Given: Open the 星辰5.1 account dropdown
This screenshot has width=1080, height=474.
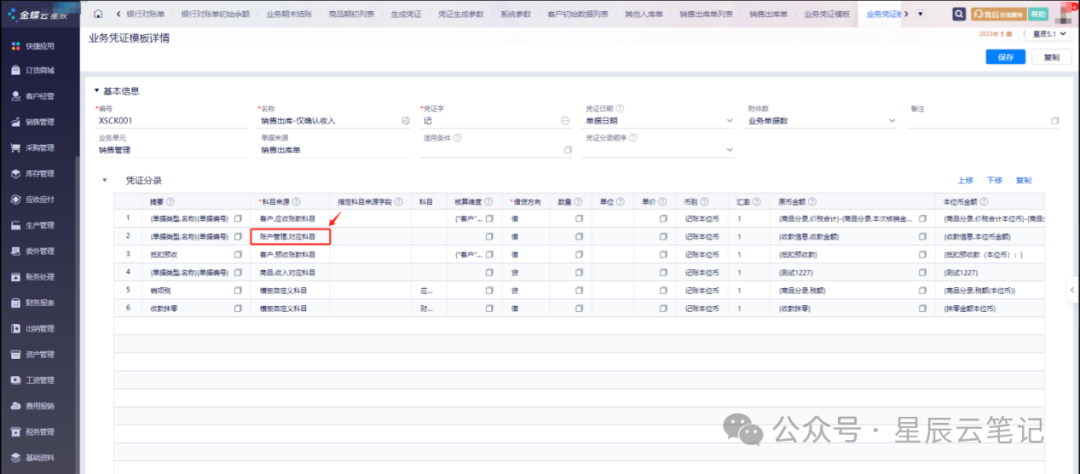Looking at the screenshot, I should [1048, 34].
